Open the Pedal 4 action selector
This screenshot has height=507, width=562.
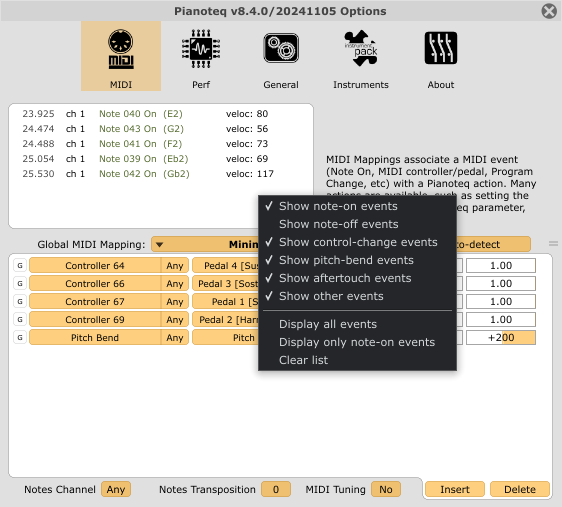pyautogui.click(x=225, y=266)
